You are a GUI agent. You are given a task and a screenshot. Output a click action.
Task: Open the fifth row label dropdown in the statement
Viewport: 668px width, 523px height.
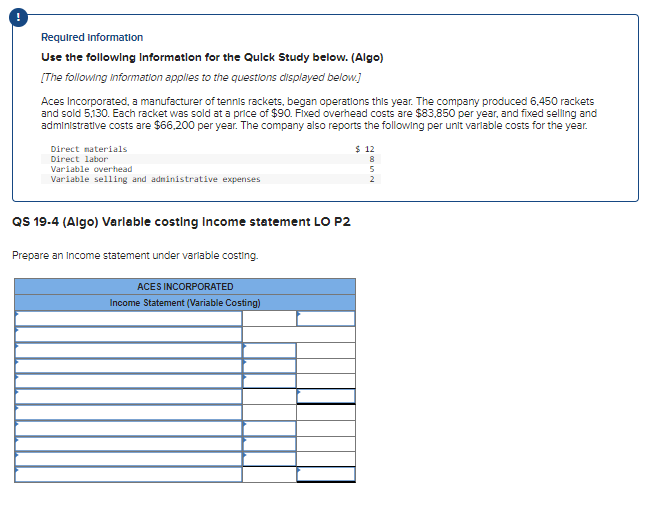point(129,381)
